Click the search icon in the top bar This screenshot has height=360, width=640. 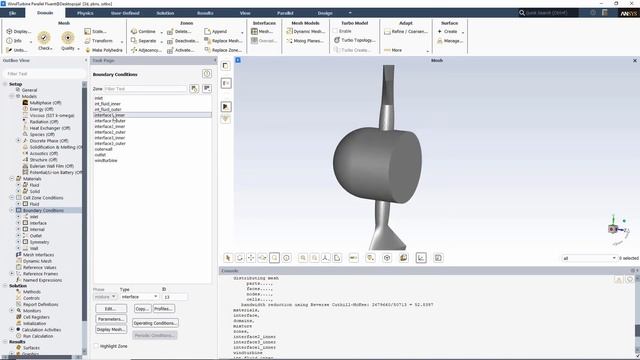click(522, 13)
